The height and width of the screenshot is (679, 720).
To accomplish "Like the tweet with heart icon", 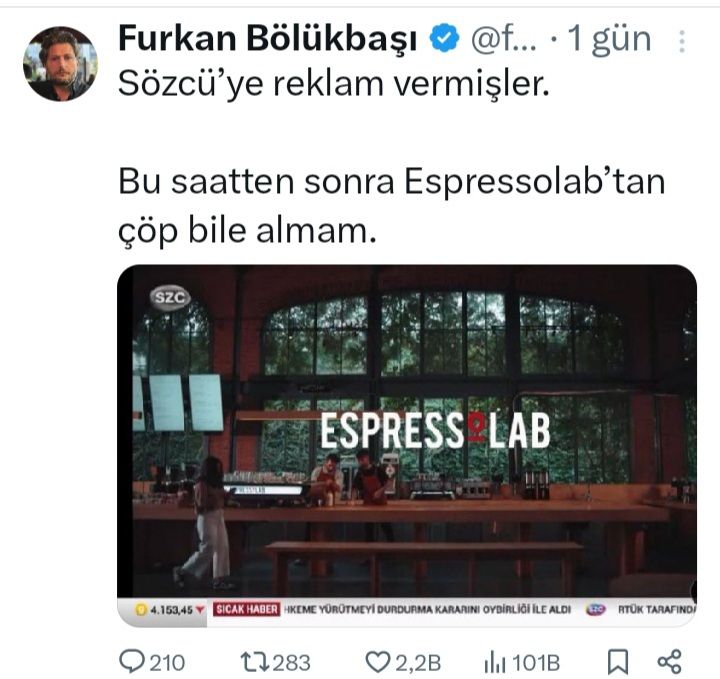I will pos(378,662).
